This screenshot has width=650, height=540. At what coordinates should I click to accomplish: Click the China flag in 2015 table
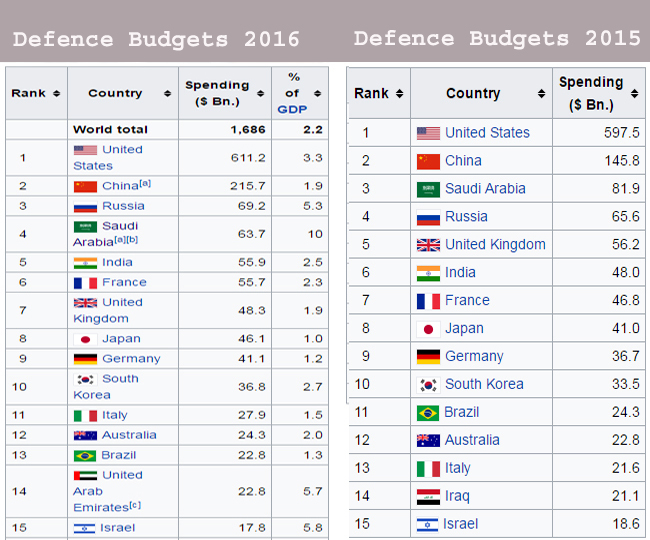click(428, 161)
